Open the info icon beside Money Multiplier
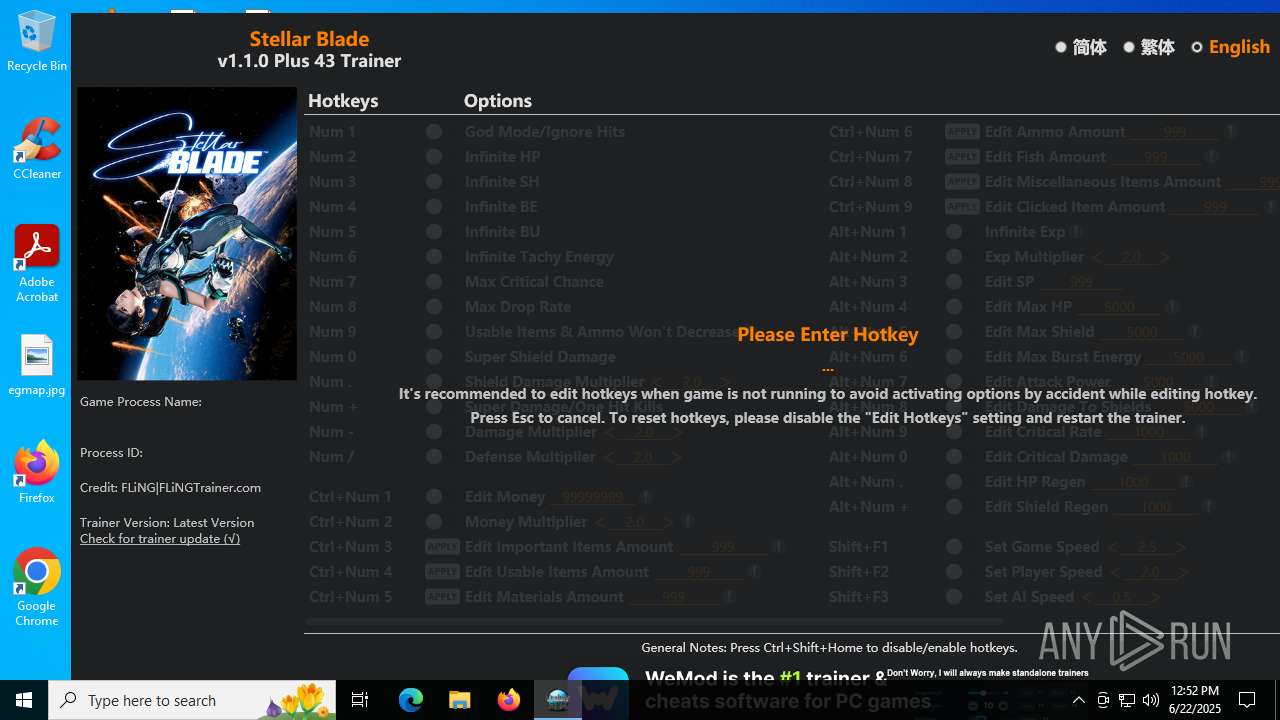The height and width of the screenshot is (720, 1280). (x=688, y=522)
